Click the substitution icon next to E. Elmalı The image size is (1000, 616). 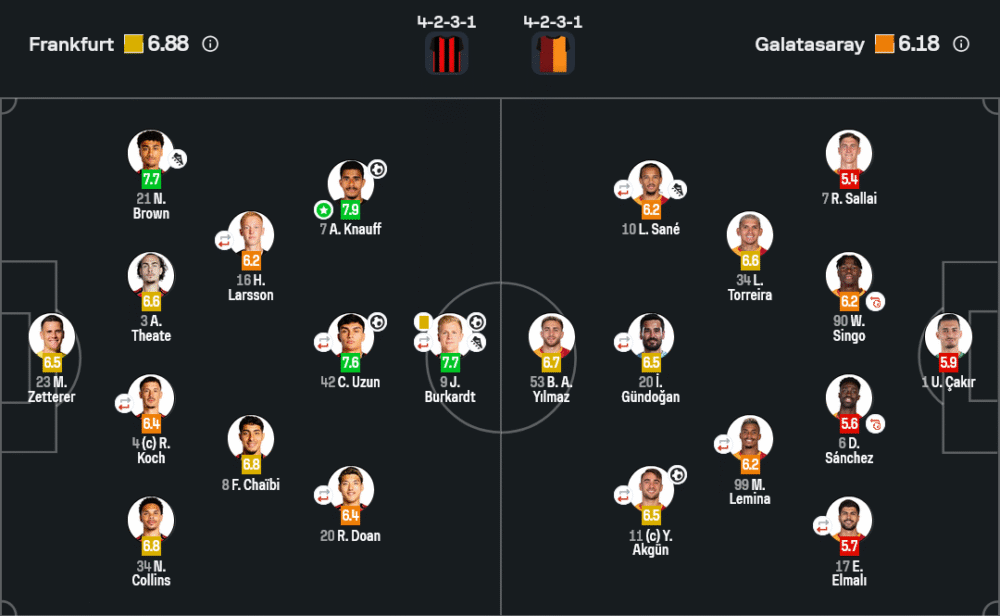[823, 525]
